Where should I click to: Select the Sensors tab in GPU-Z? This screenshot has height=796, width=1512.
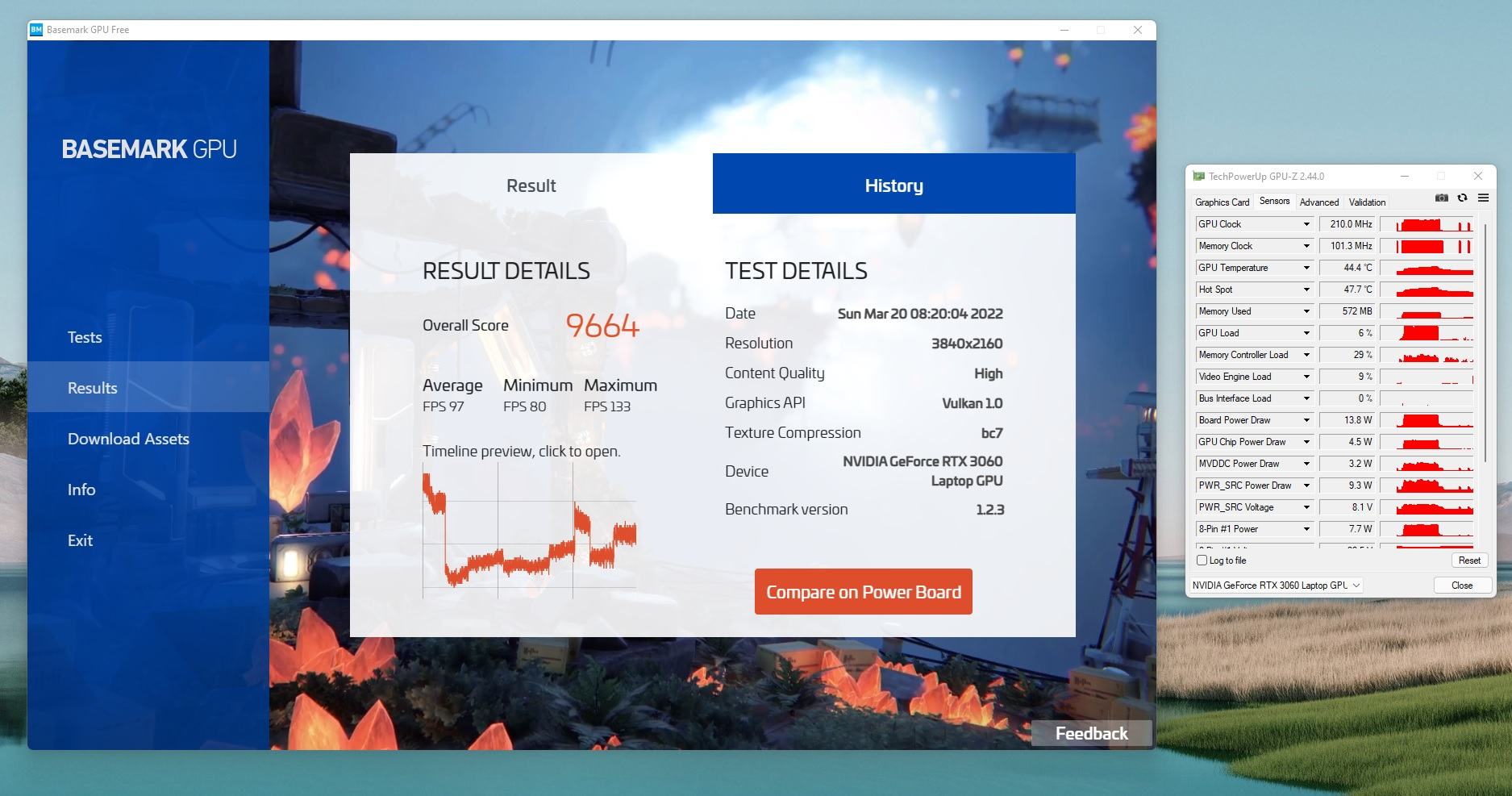pos(1274,202)
